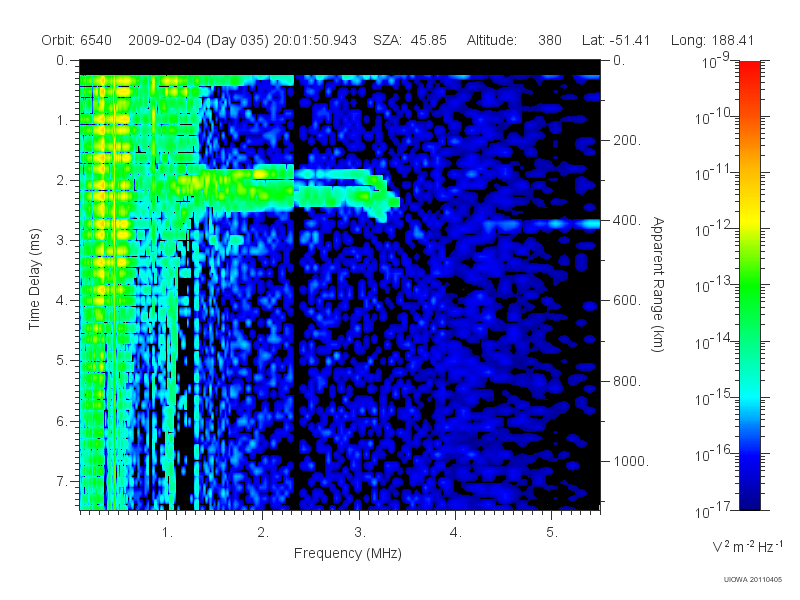Click the time delay tick label '1.'
800x600 pixels.
(62, 120)
